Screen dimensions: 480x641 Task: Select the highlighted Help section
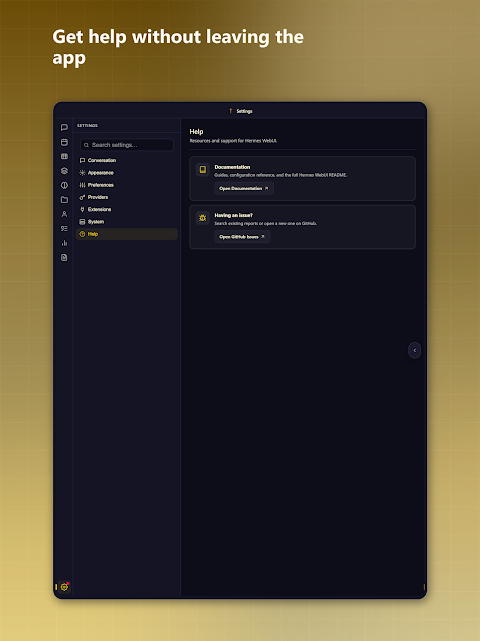click(x=127, y=234)
